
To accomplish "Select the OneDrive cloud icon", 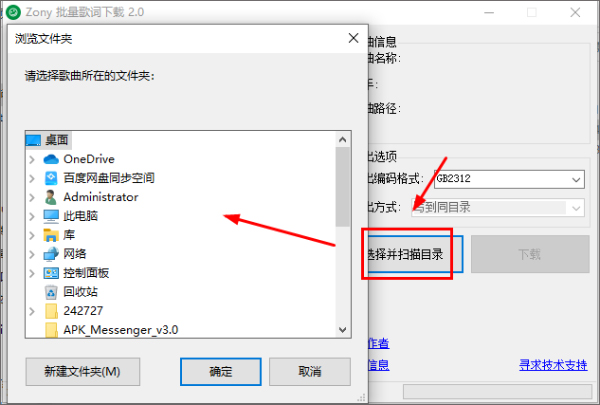I will click(51, 159).
